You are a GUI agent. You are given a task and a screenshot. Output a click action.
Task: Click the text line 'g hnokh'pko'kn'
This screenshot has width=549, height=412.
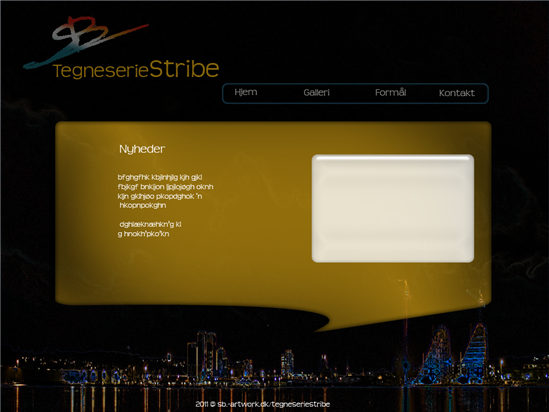[144, 234]
